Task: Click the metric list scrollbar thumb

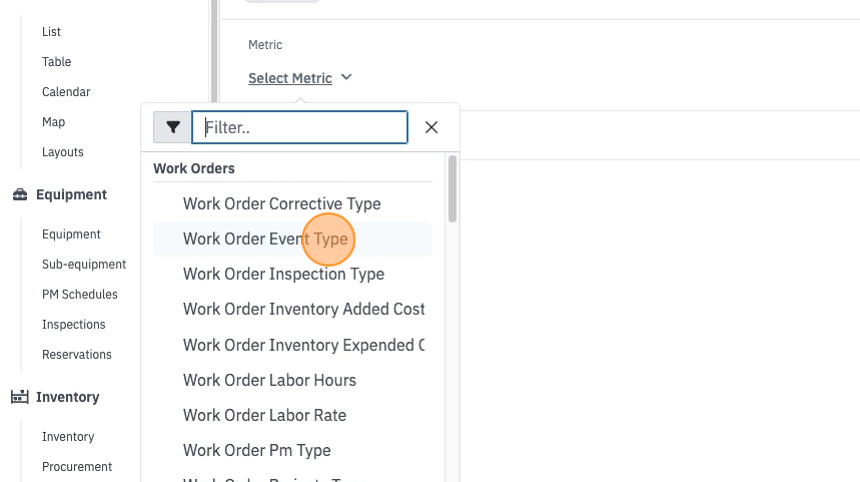Action: 452,189
